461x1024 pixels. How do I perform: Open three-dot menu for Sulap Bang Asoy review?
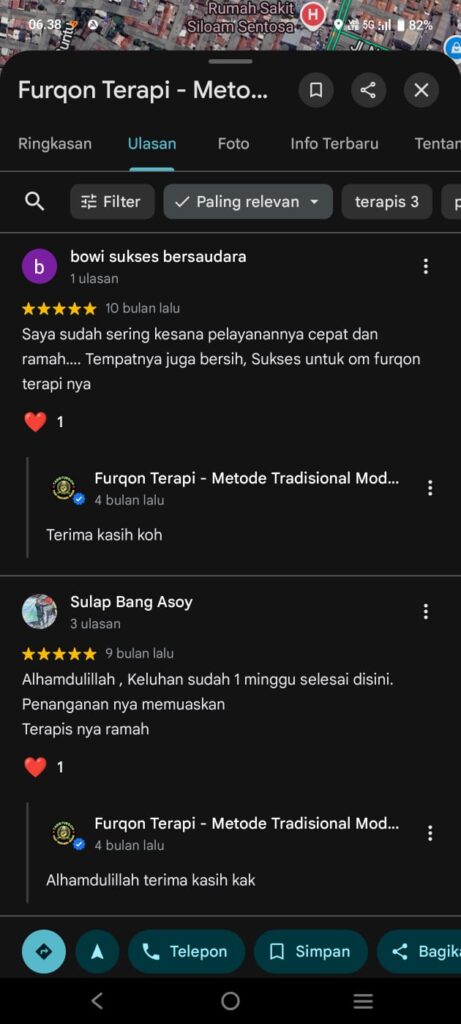point(426,611)
